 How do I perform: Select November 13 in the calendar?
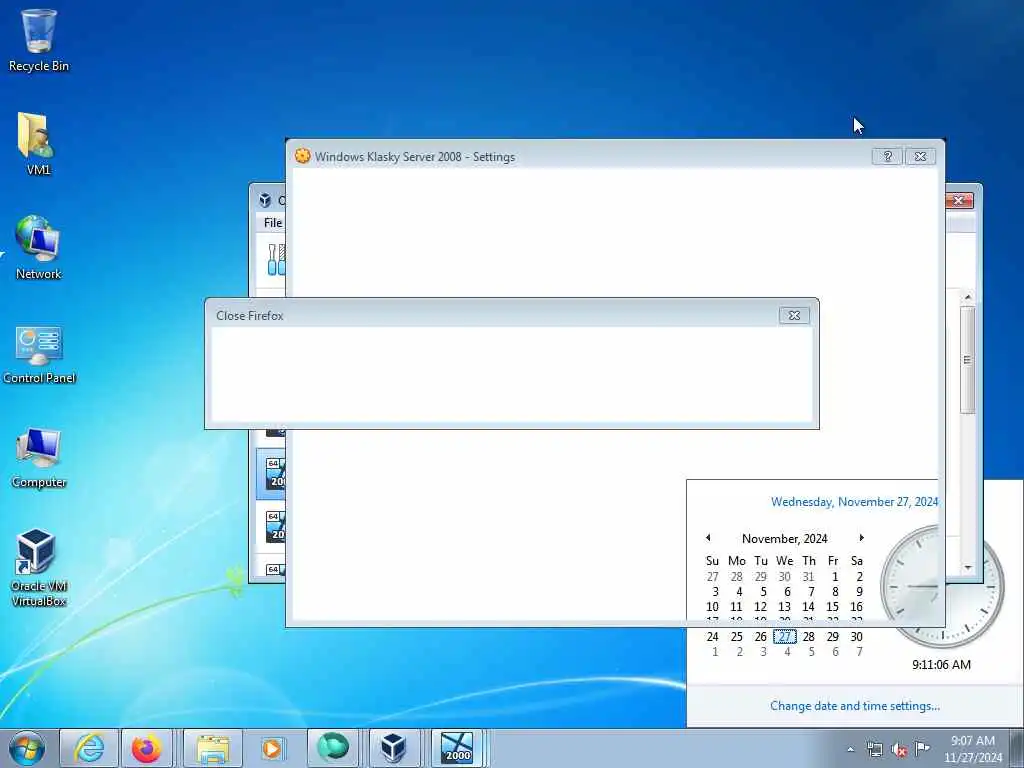(784, 607)
